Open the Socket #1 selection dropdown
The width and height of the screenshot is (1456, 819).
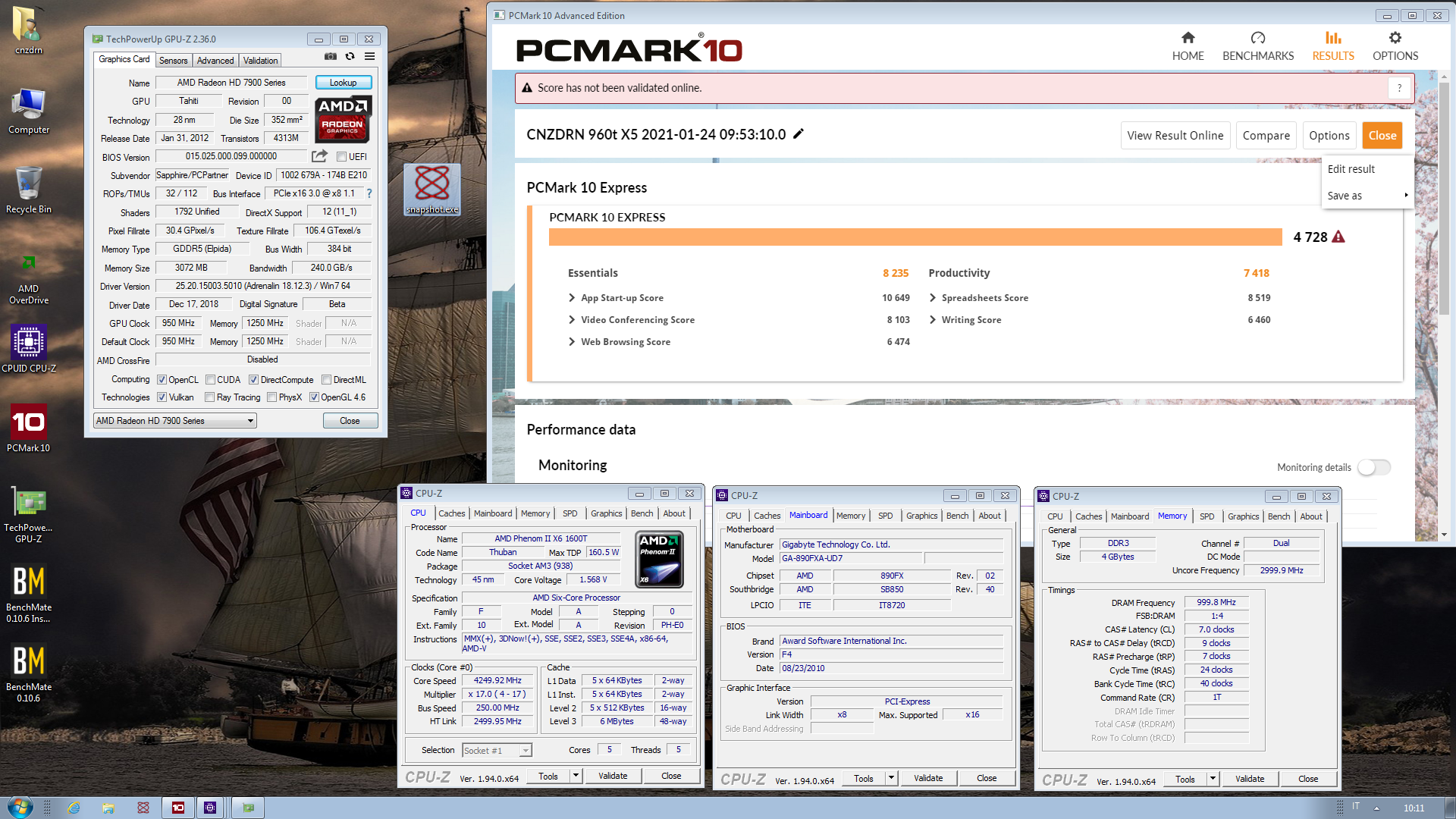click(497, 751)
